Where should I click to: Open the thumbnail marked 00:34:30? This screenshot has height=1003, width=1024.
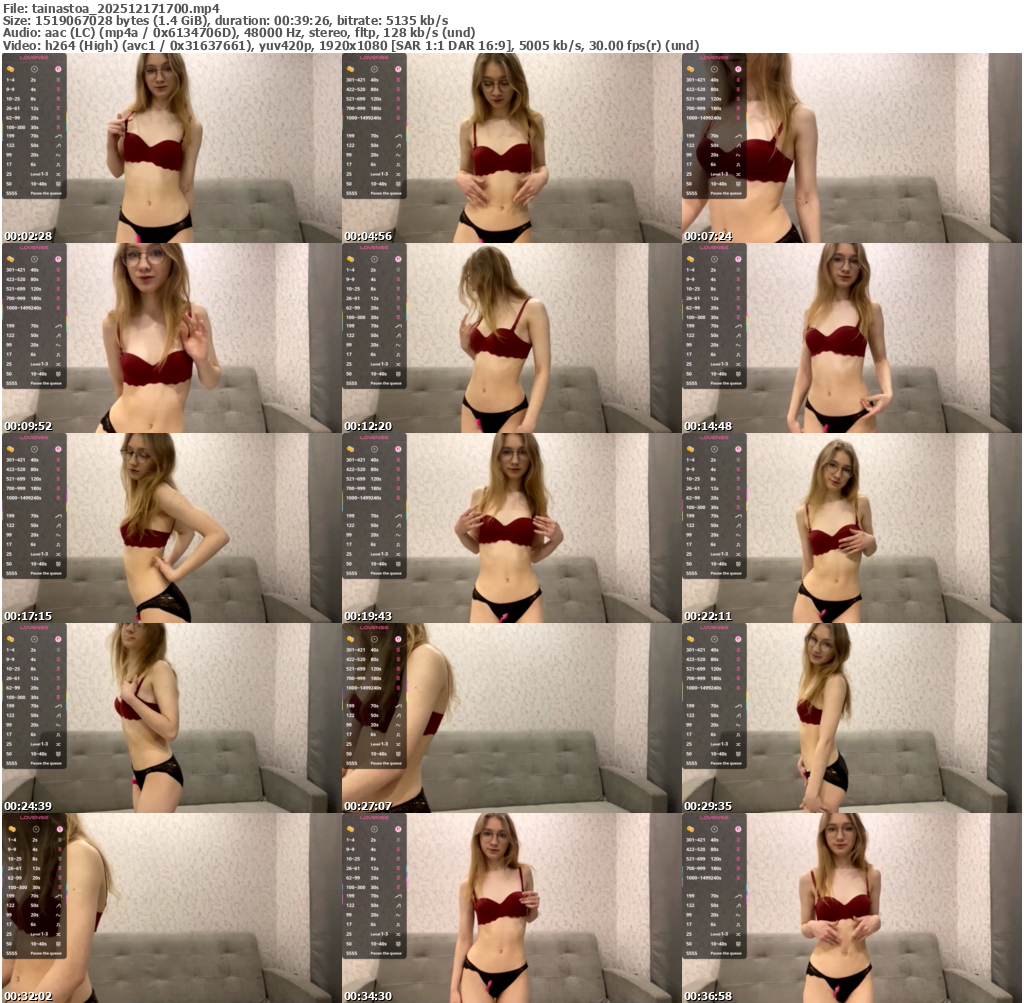click(511, 908)
